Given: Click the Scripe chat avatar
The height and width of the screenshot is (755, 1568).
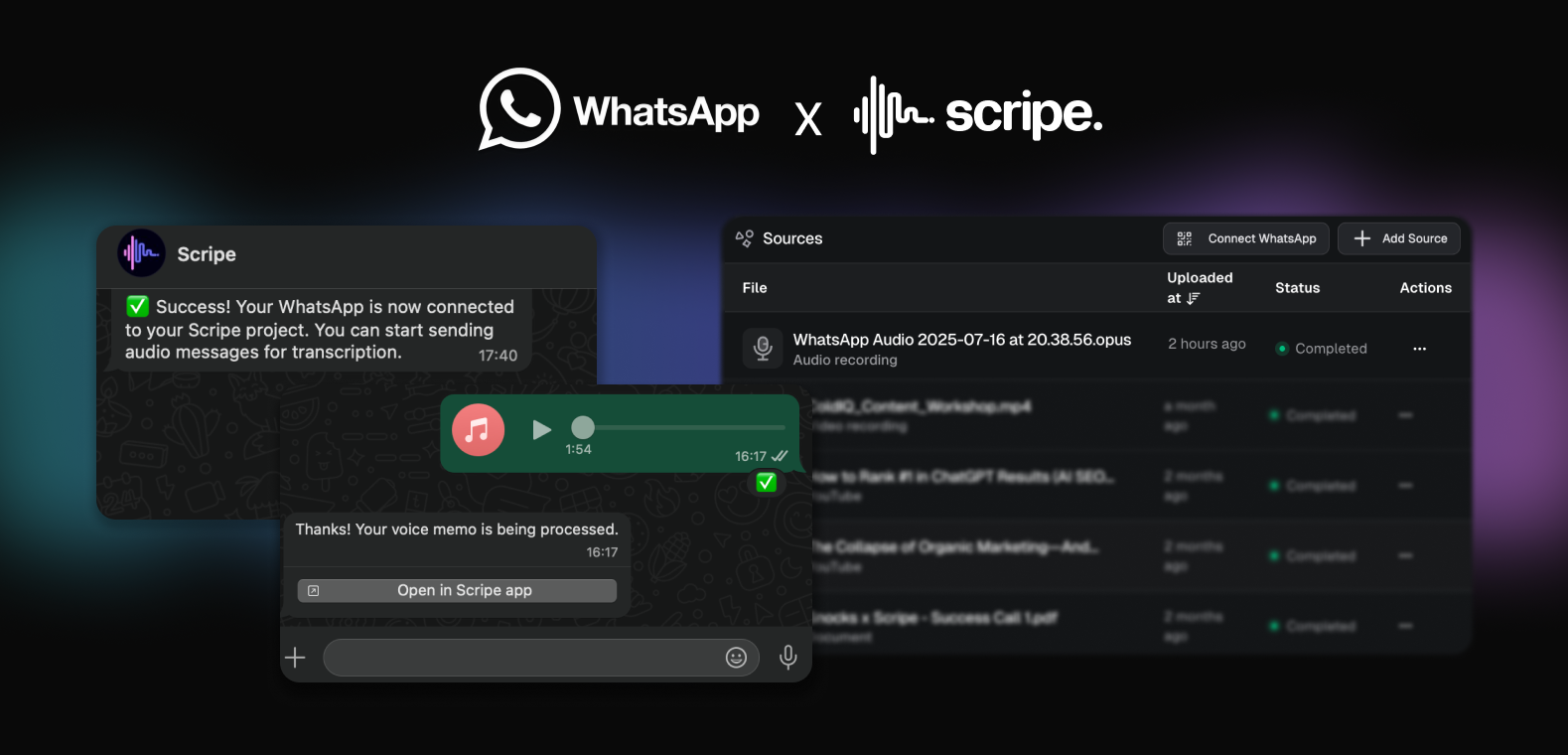Looking at the screenshot, I should [141, 253].
